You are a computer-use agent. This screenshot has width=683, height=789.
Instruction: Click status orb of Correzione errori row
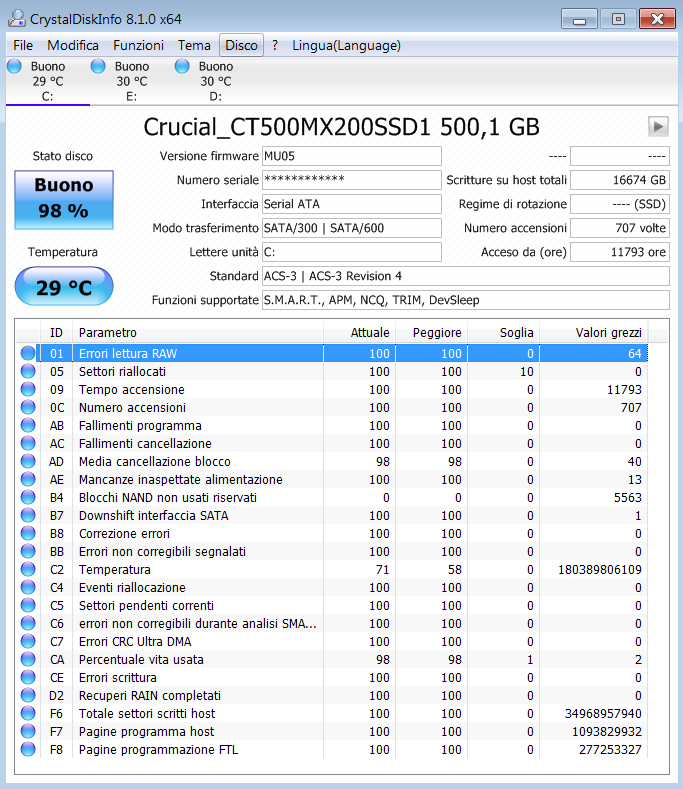(28, 533)
